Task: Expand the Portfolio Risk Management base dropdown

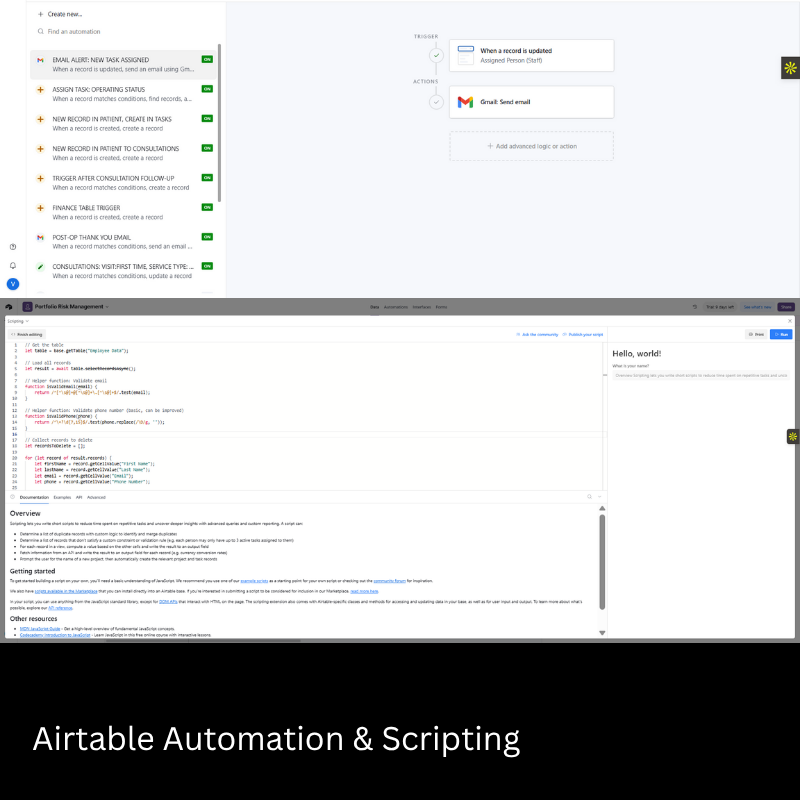Action: [107, 307]
